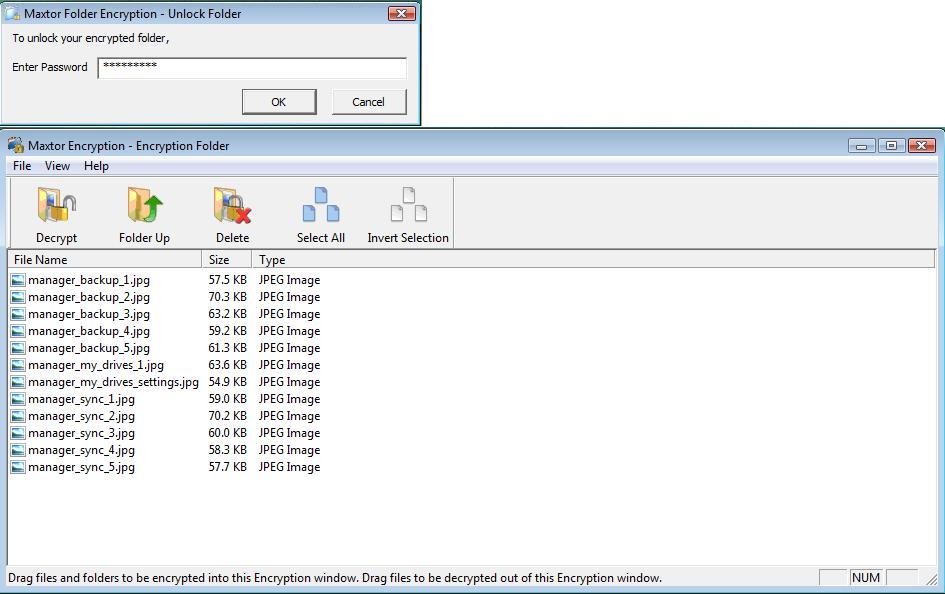
Task: Click the Invert Selection toolbar icon
Action: [x=408, y=205]
